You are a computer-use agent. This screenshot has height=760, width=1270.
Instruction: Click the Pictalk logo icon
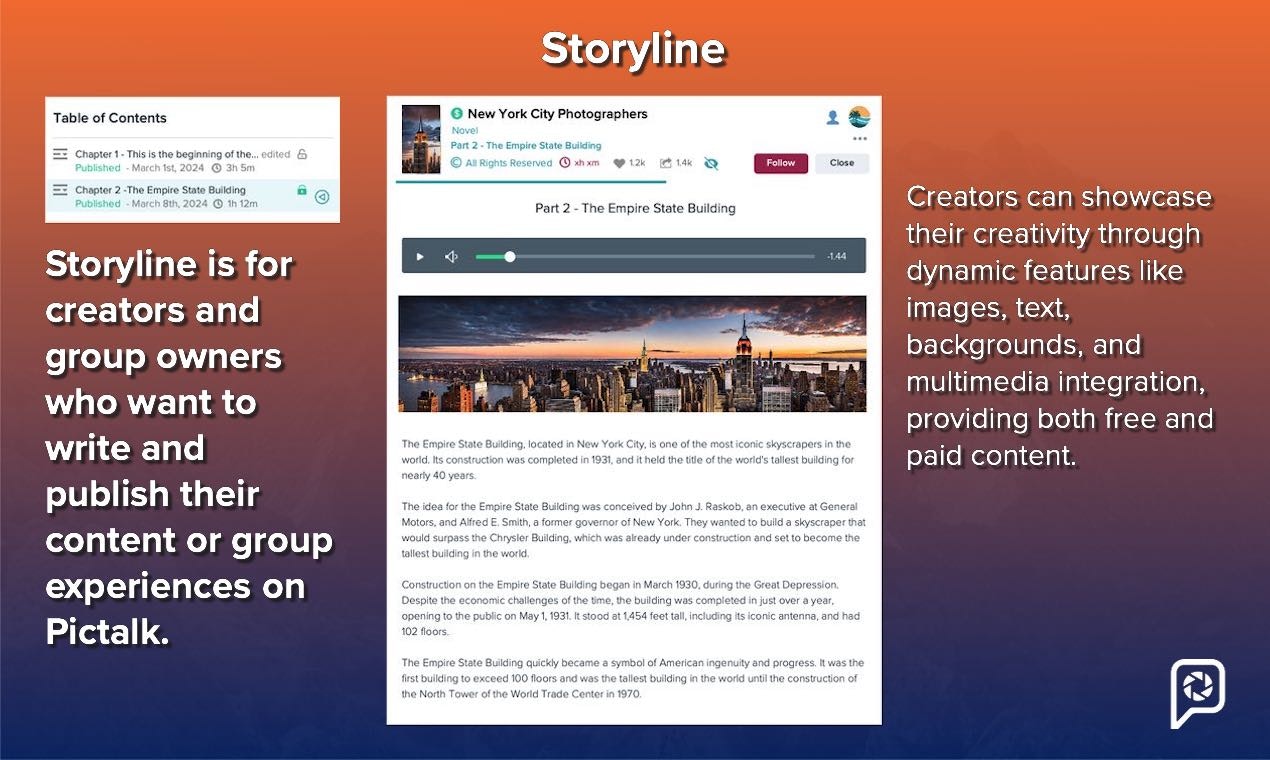[1198, 693]
